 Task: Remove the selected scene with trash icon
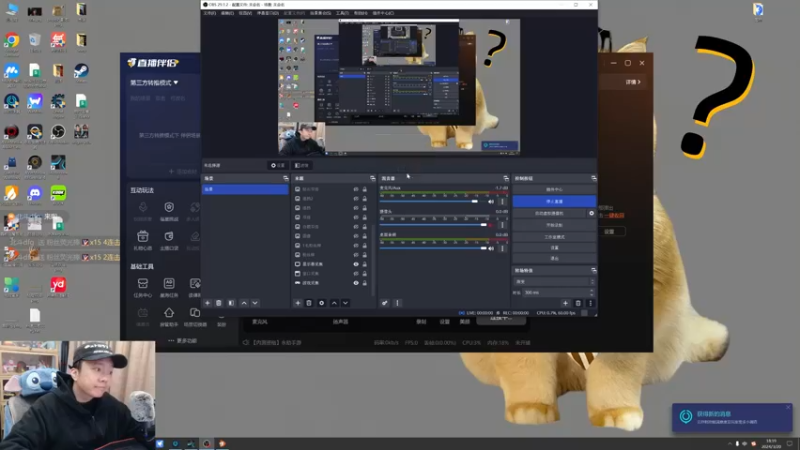pos(219,303)
